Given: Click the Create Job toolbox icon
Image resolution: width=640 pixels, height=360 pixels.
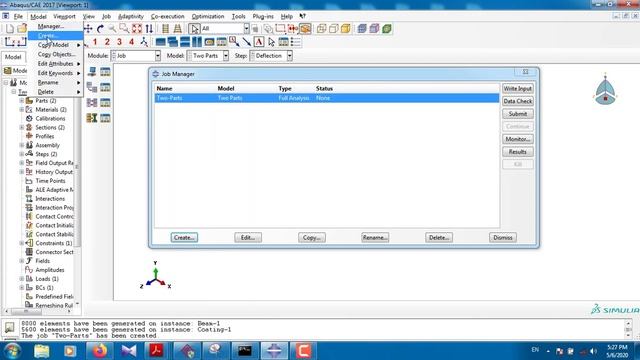Looking at the screenshot, I should click(x=92, y=71).
